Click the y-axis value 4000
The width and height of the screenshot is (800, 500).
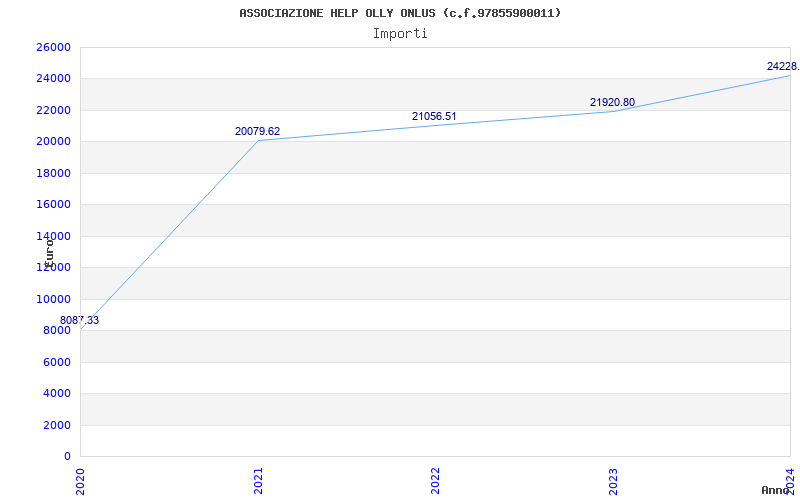[x=57, y=393]
